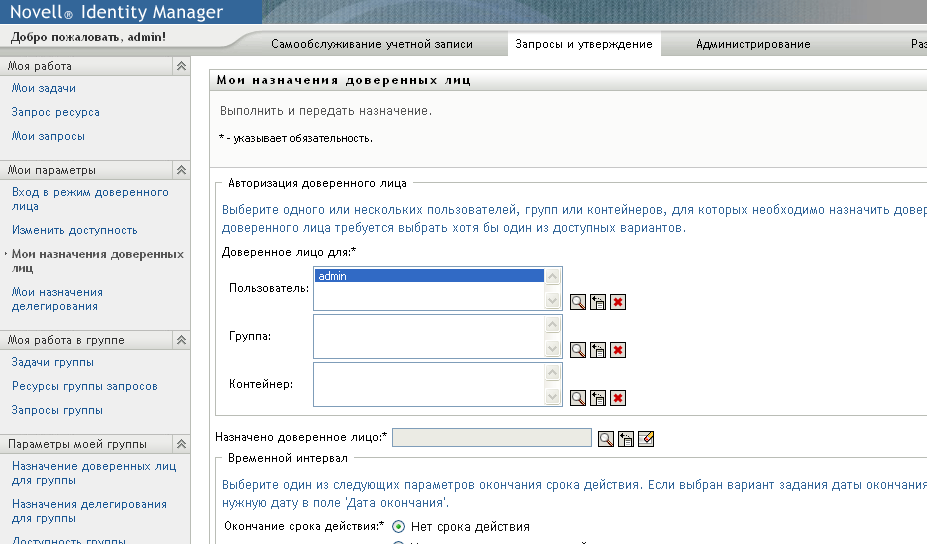
Task: Collapse the 'Мои параметры' sidebar section
Action: pyautogui.click(x=181, y=170)
